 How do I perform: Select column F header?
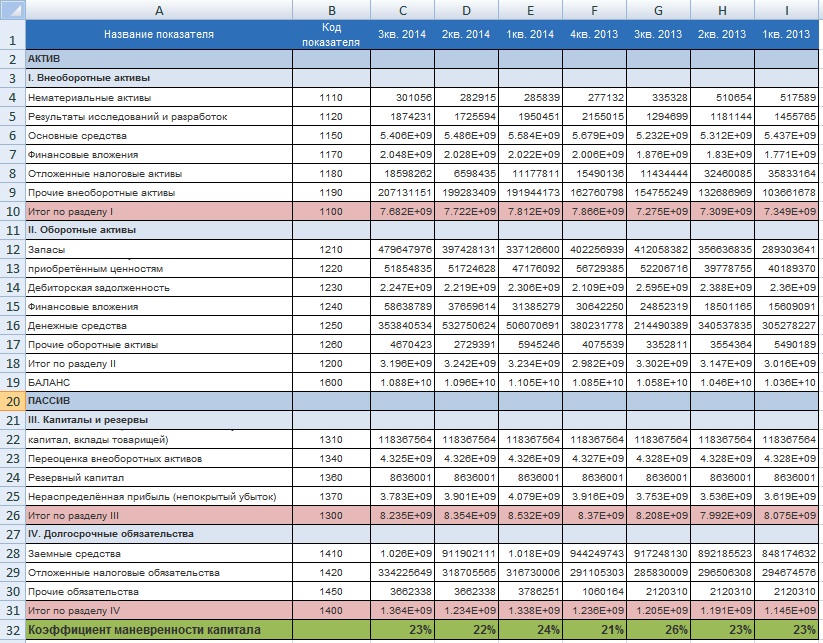(x=594, y=9)
